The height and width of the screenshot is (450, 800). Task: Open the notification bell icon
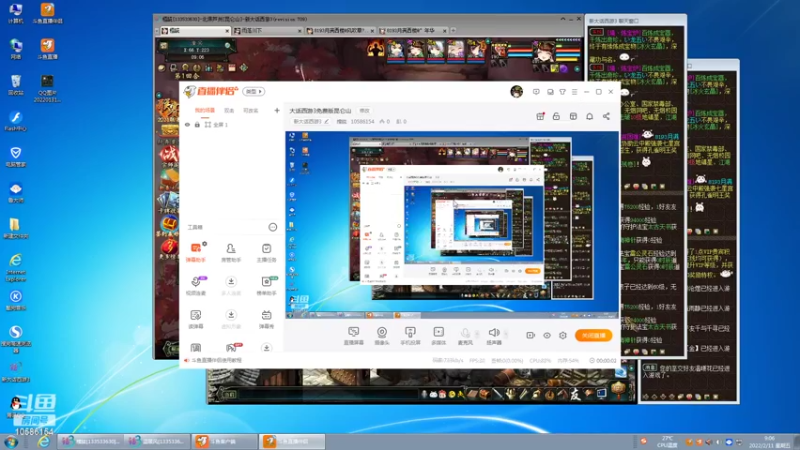click(x=589, y=116)
